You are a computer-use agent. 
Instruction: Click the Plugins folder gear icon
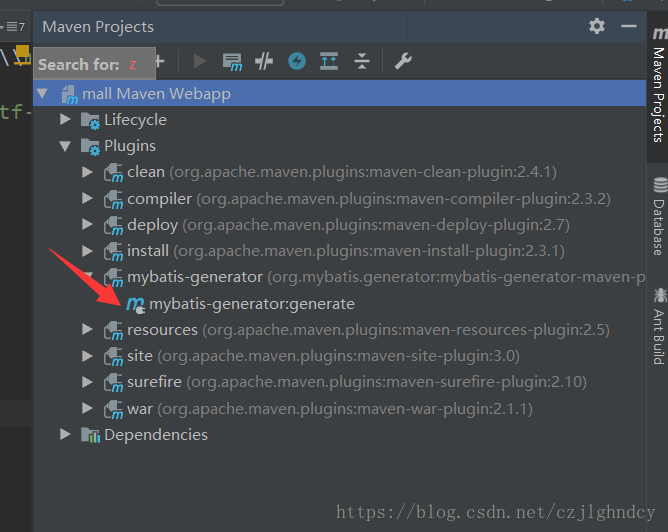[x=90, y=147]
